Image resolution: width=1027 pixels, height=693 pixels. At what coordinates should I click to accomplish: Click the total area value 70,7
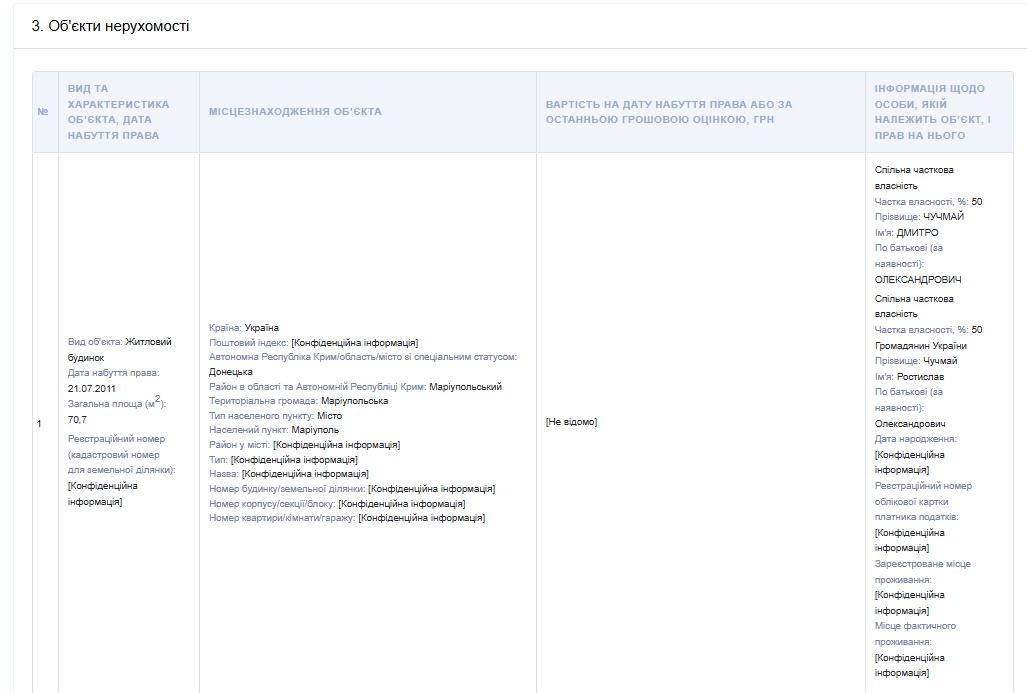coord(77,419)
